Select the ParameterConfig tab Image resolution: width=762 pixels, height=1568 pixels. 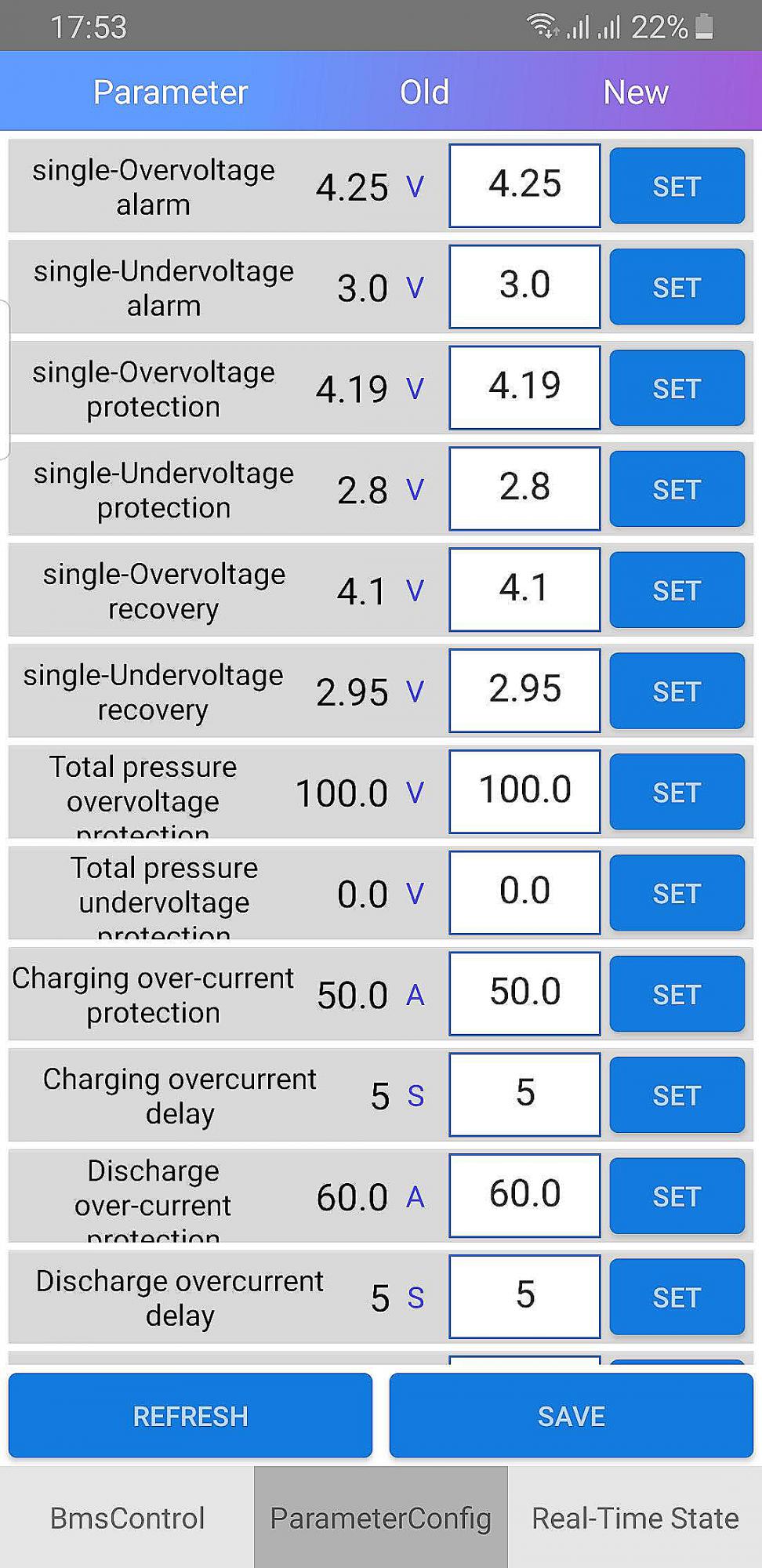(381, 1518)
